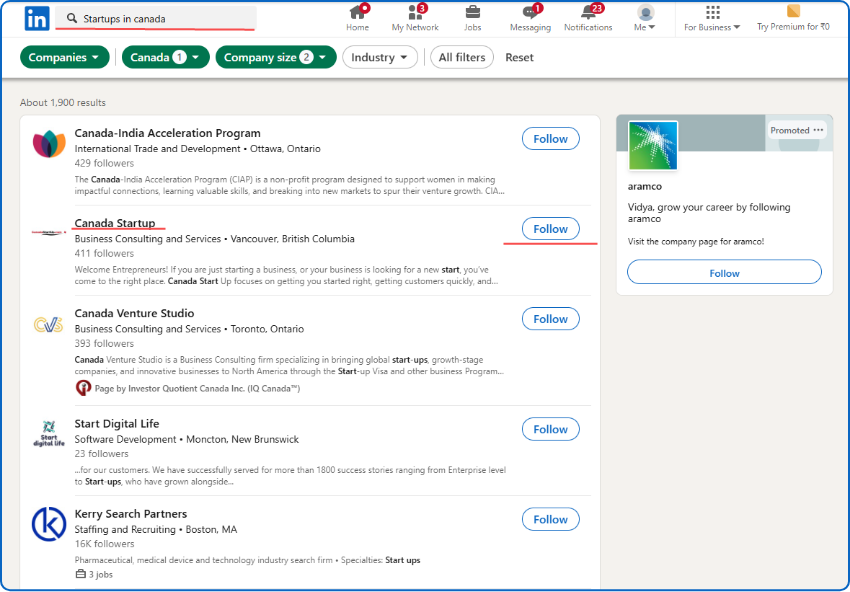Expand the Company size filter

click(276, 57)
